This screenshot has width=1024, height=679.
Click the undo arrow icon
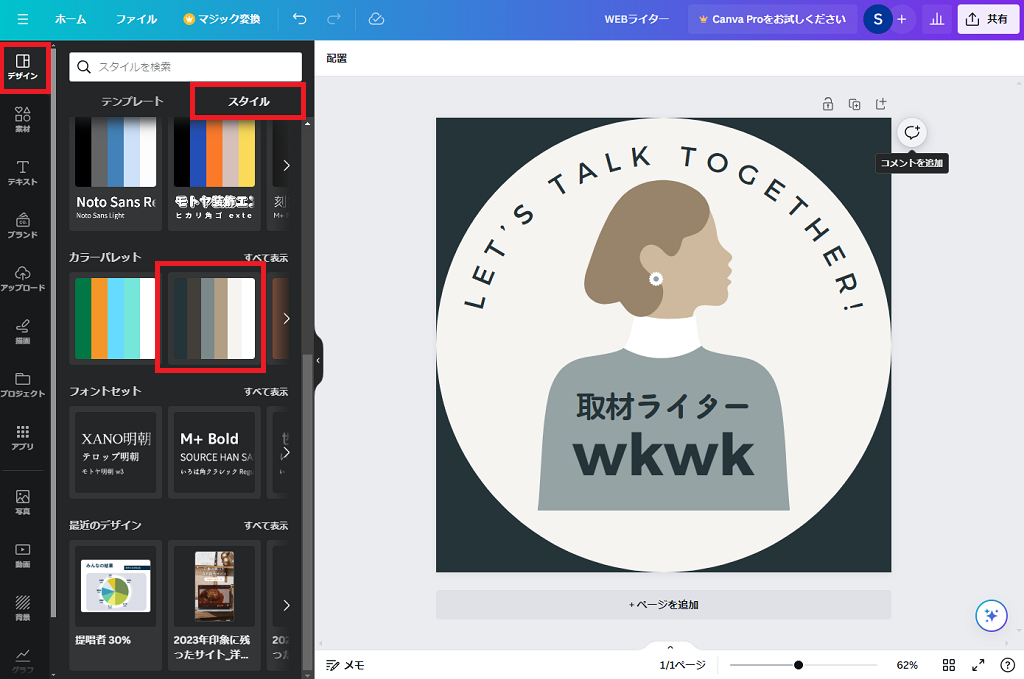[300, 19]
